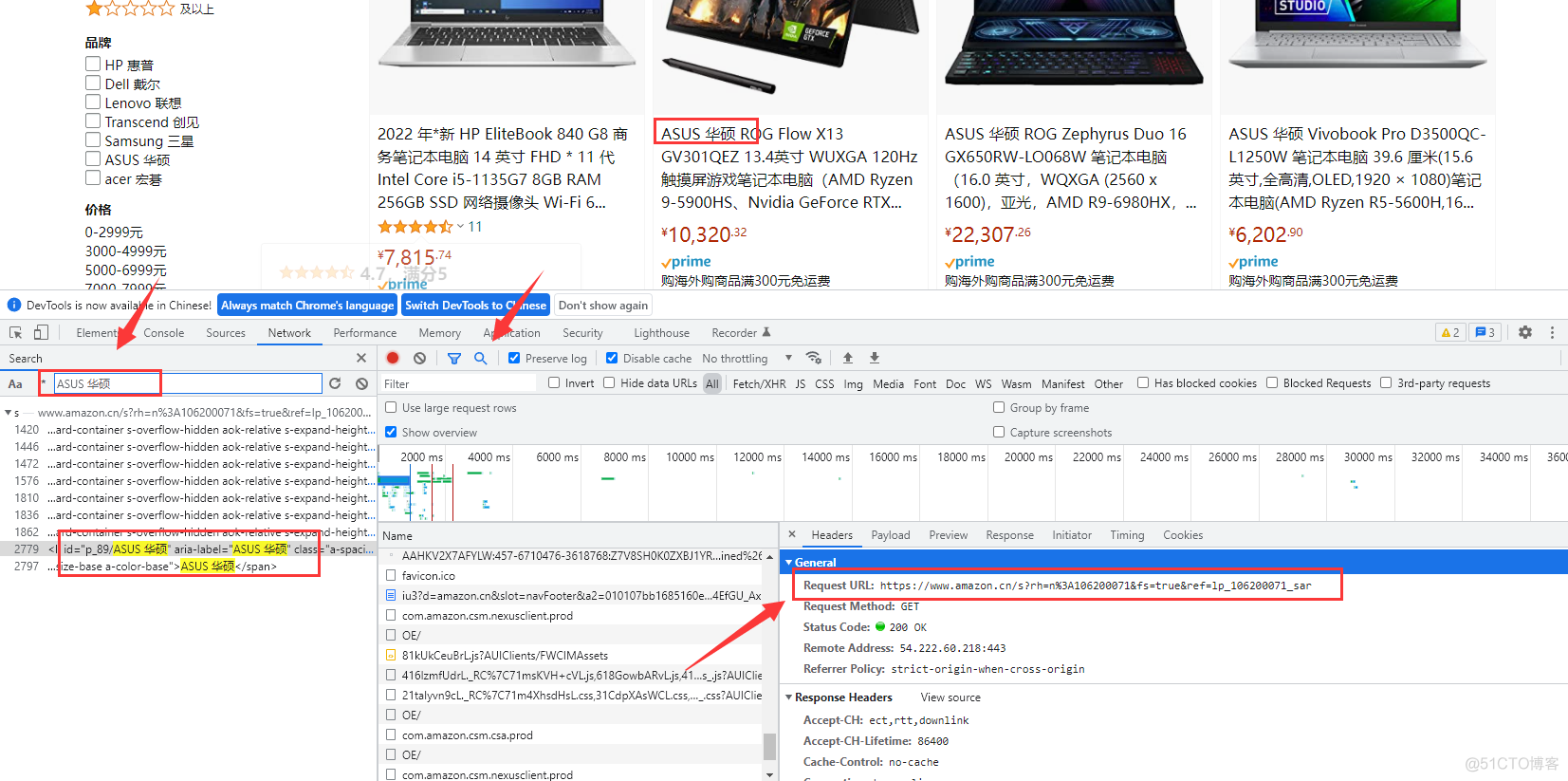1568x781 pixels.
Task: Uncheck Show overview option
Action: pos(391,432)
